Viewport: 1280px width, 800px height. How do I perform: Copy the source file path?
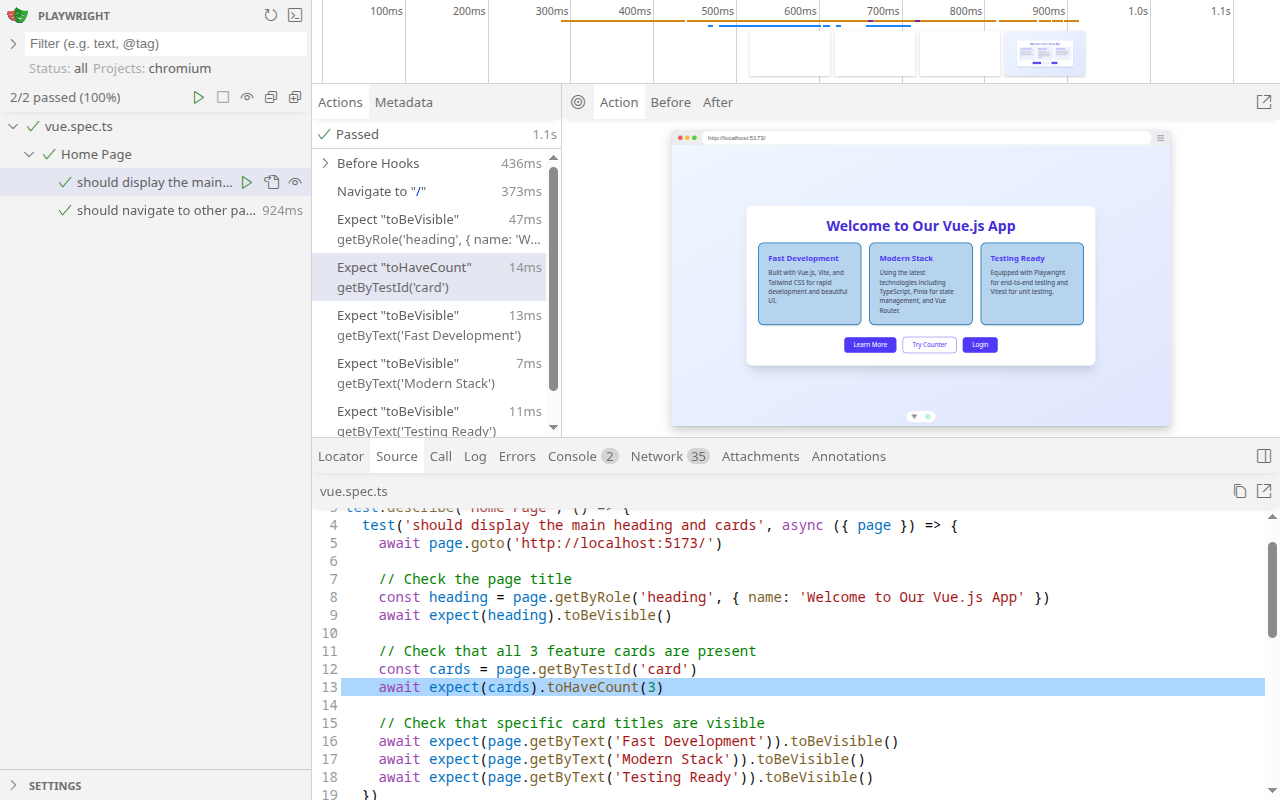pyautogui.click(x=1240, y=491)
